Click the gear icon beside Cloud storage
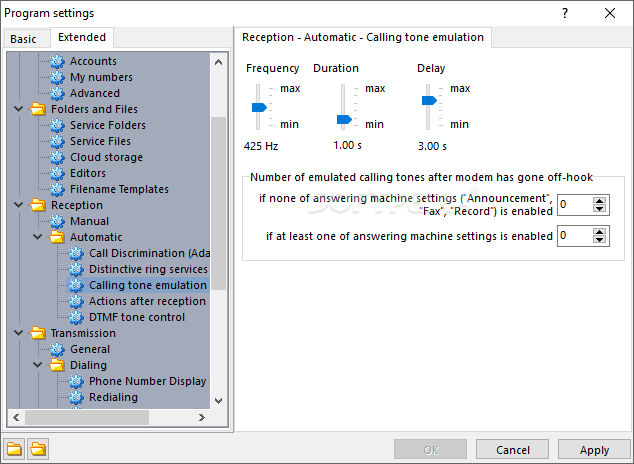The width and height of the screenshot is (634, 464). point(57,157)
